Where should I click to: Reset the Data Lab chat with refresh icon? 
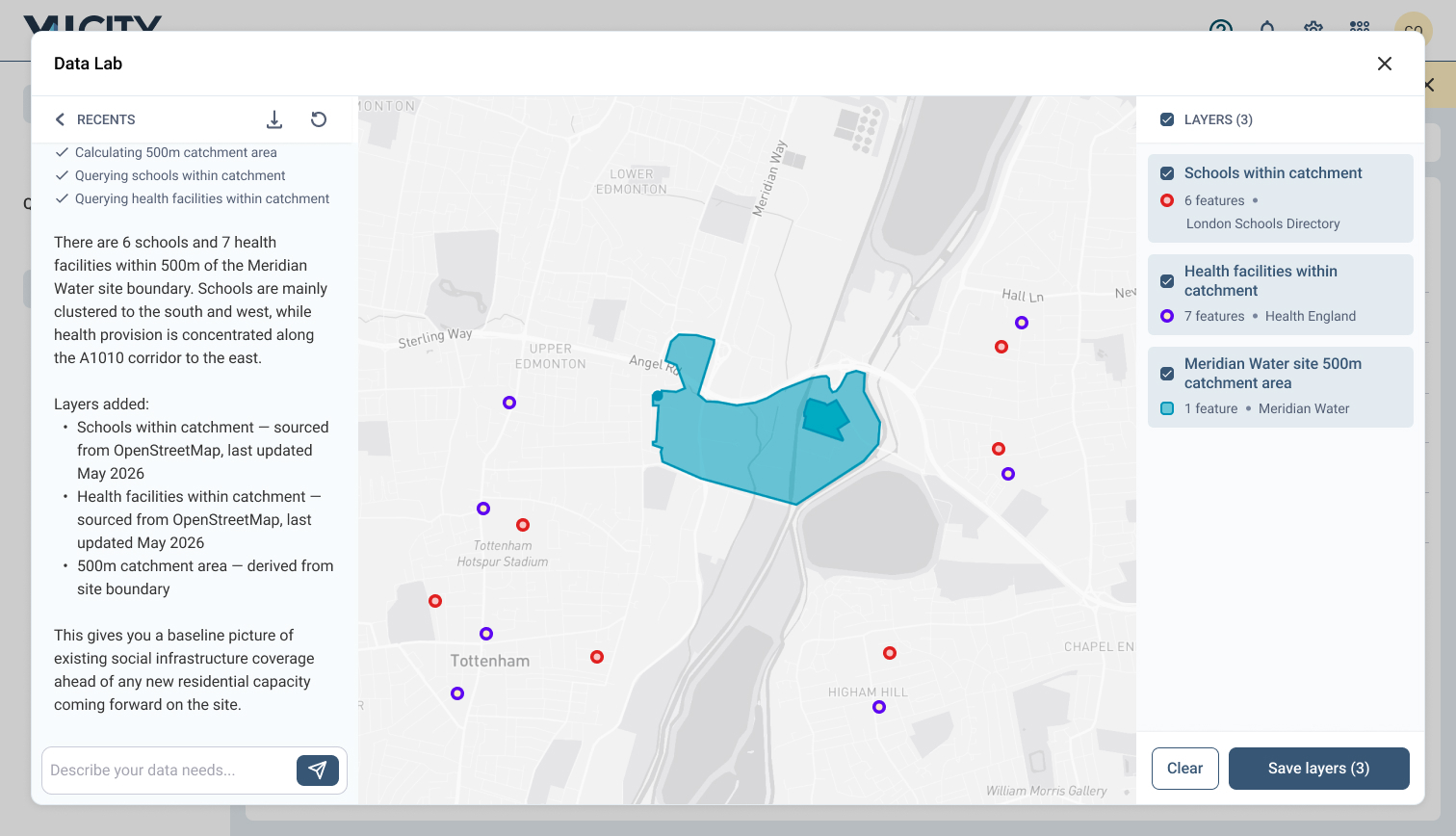(x=319, y=119)
